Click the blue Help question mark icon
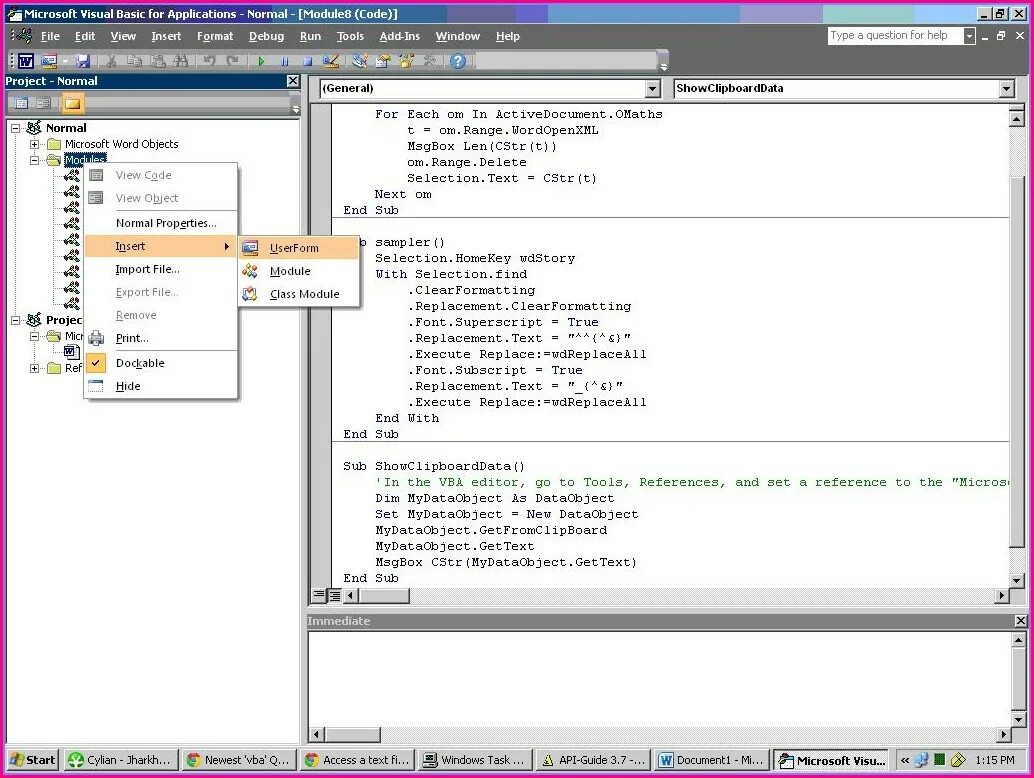This screenshot has height=778, width=1034. [x=458, y=61]
